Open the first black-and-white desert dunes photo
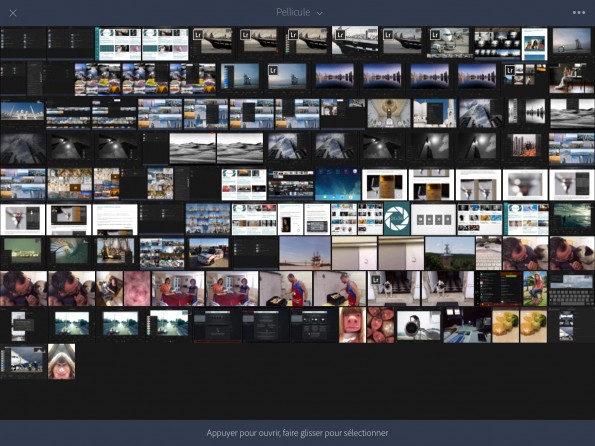 [x=192, y=148]
